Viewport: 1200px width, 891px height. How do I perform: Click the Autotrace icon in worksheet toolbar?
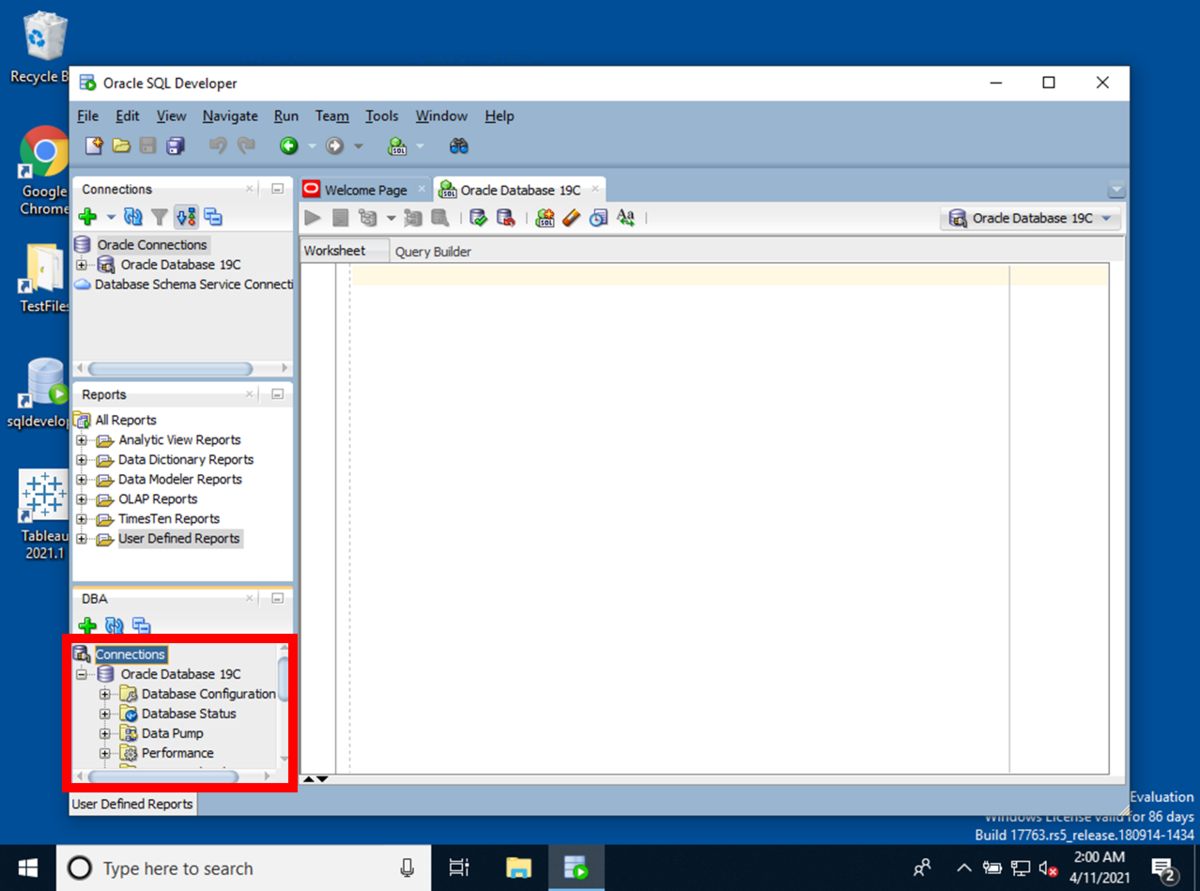pyautogui.click(x=413, y=217)
